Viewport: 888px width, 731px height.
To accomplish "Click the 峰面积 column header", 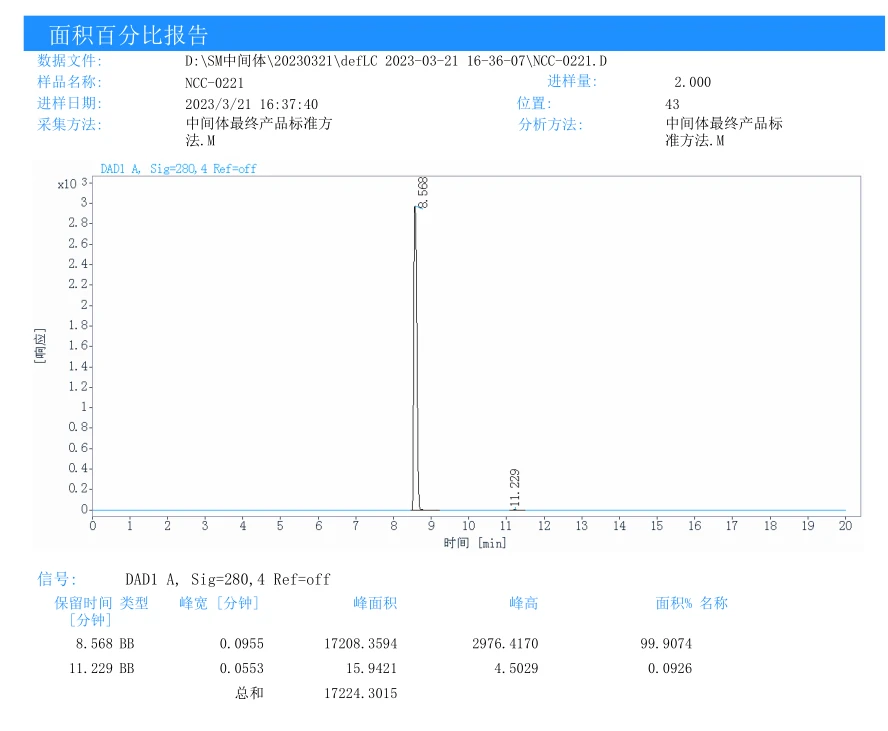I will pos(375,603).
